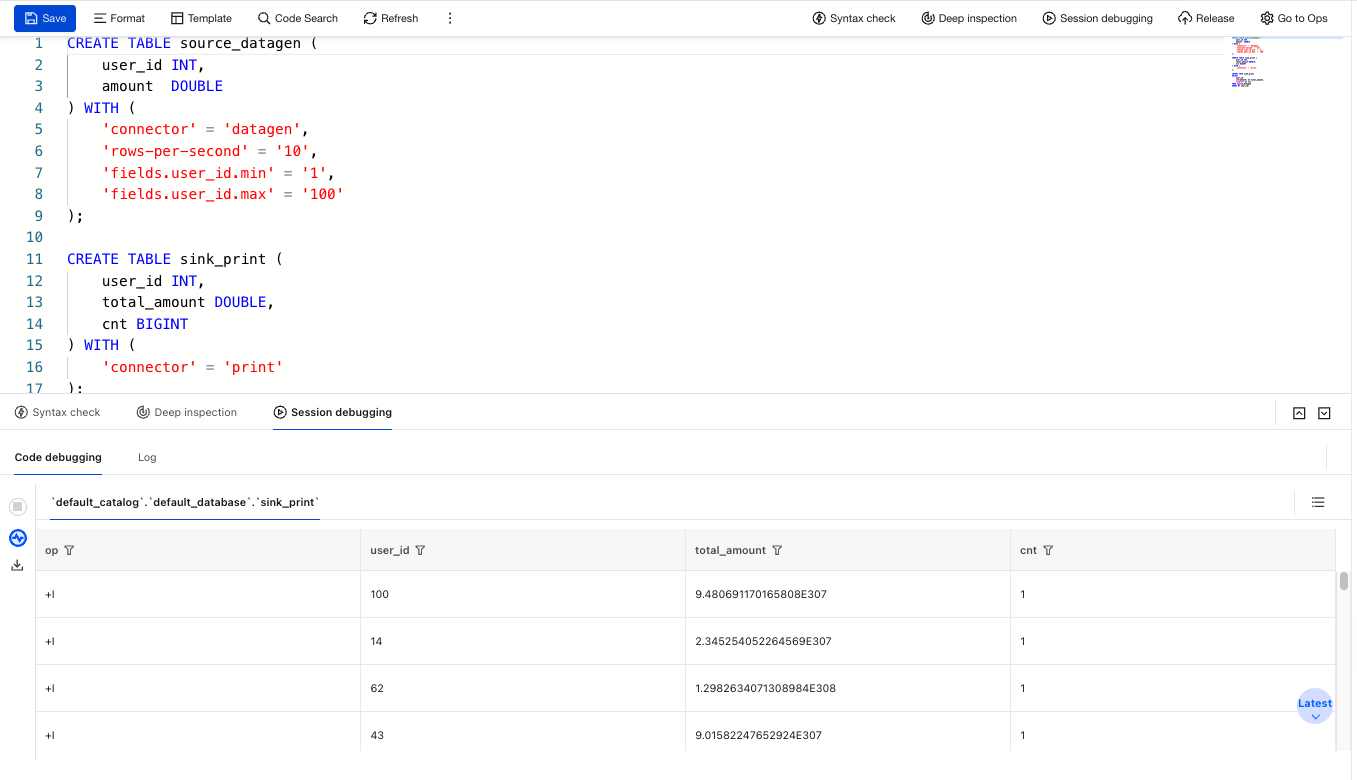Switch to the Syntax check results tab

(58, 412)
